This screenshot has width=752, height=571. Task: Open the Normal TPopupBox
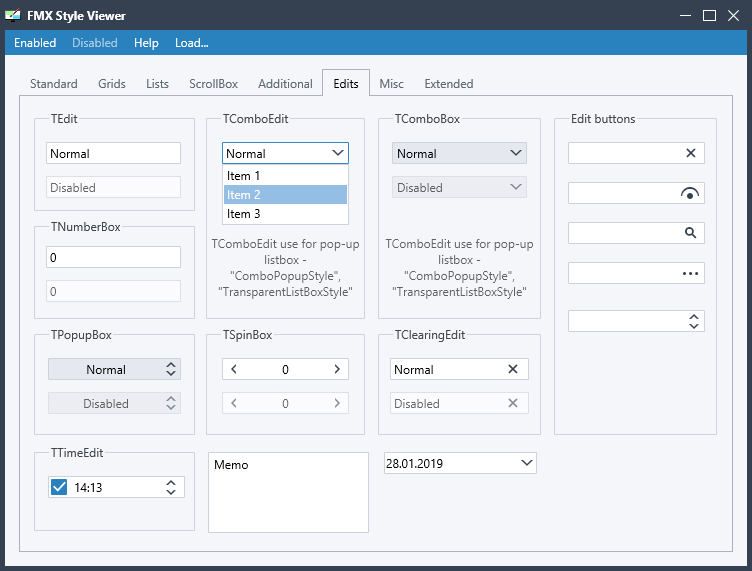point(114,369)
